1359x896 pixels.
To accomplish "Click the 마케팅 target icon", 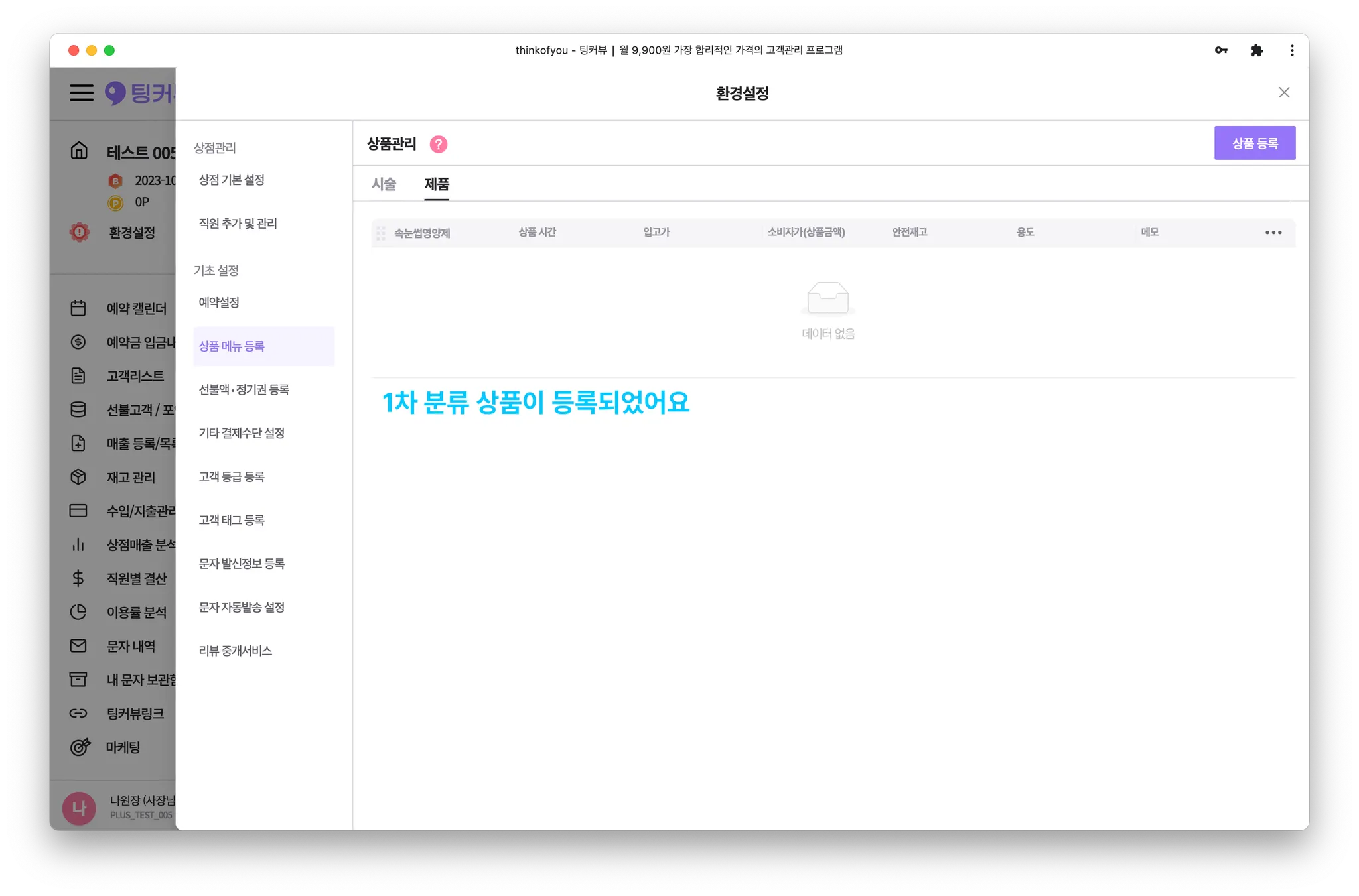I will [80, 747].
